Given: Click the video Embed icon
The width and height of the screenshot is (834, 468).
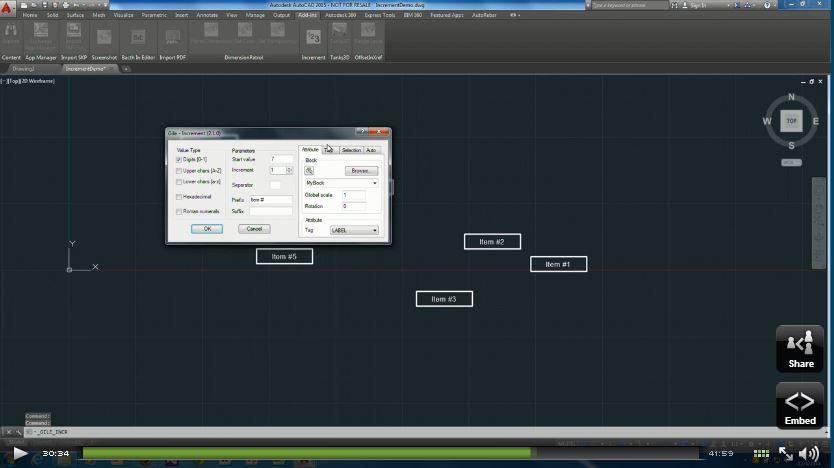Looking at the screenshot, I should pos(800,405).
